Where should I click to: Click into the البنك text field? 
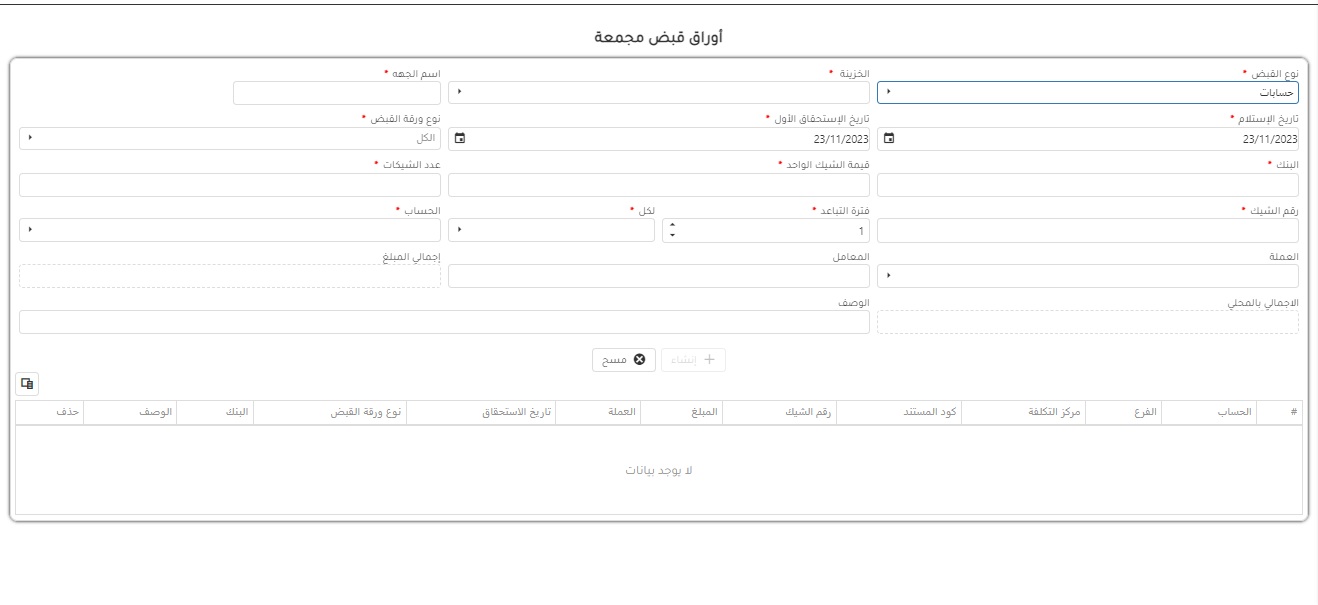[1087, 185]
